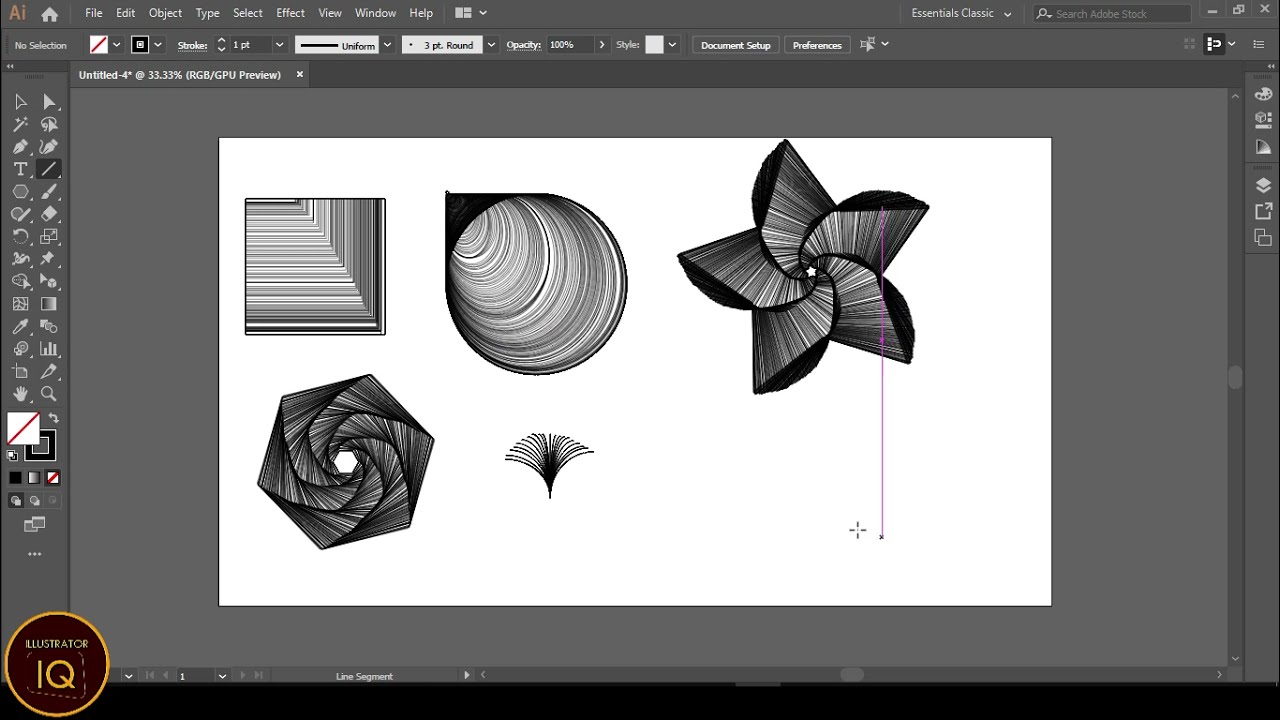Open the Window menu

376,13
